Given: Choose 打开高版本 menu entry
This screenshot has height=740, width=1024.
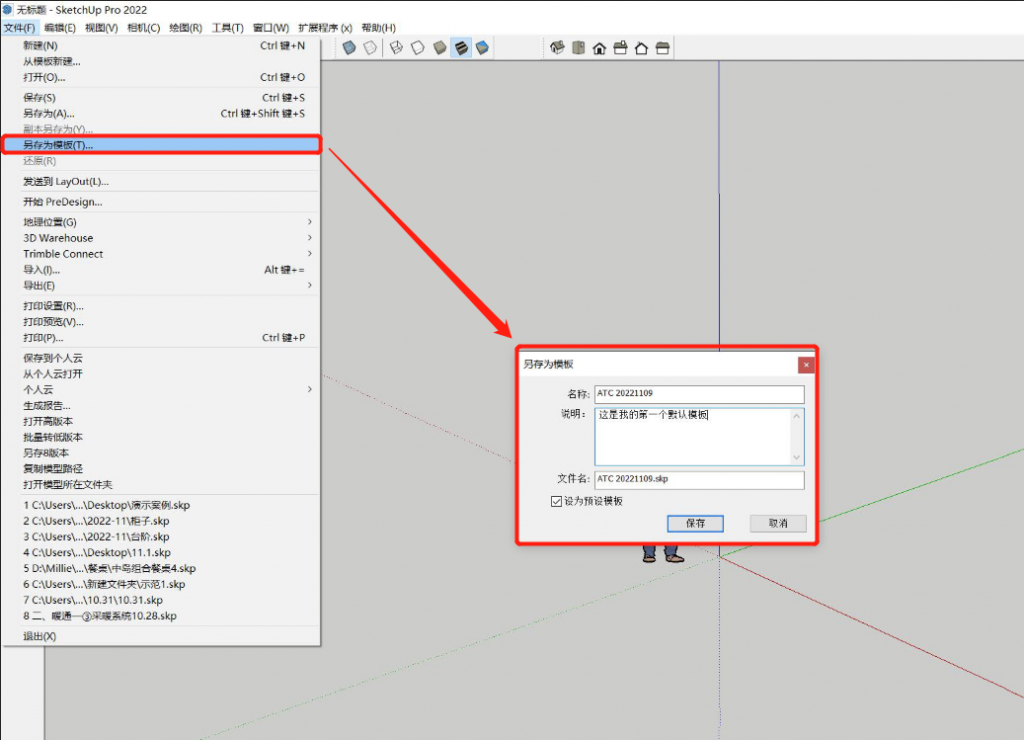Looking at the screenshot, I should click(162, 421).
